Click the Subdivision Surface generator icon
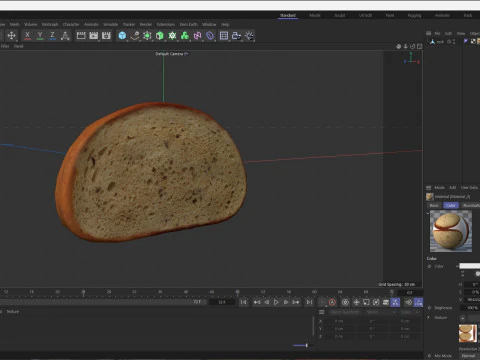Image resolution: width=480 pixels, height=360 pixels. tap(147, 36)
